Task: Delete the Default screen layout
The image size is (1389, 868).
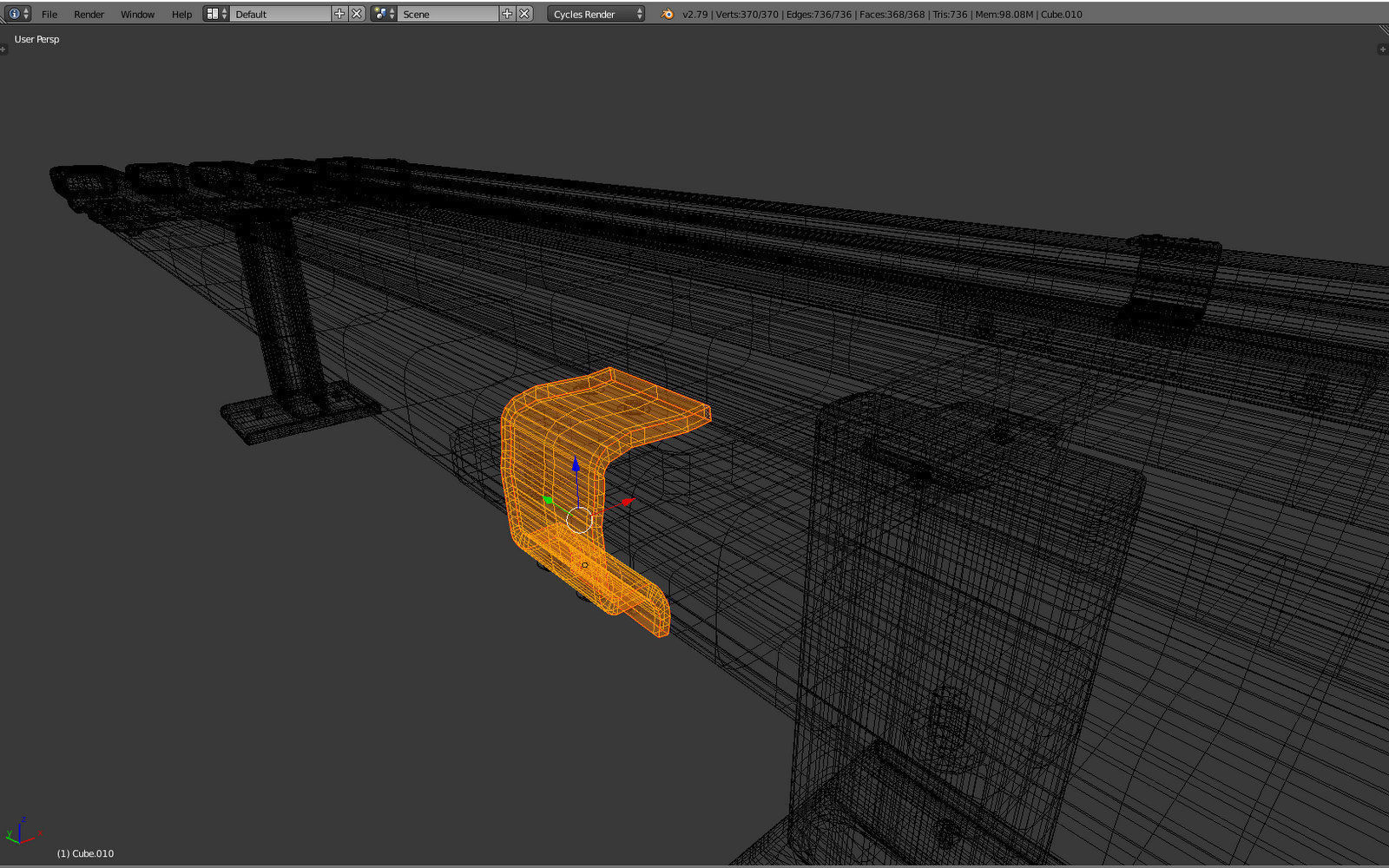Action: point(357,14)
